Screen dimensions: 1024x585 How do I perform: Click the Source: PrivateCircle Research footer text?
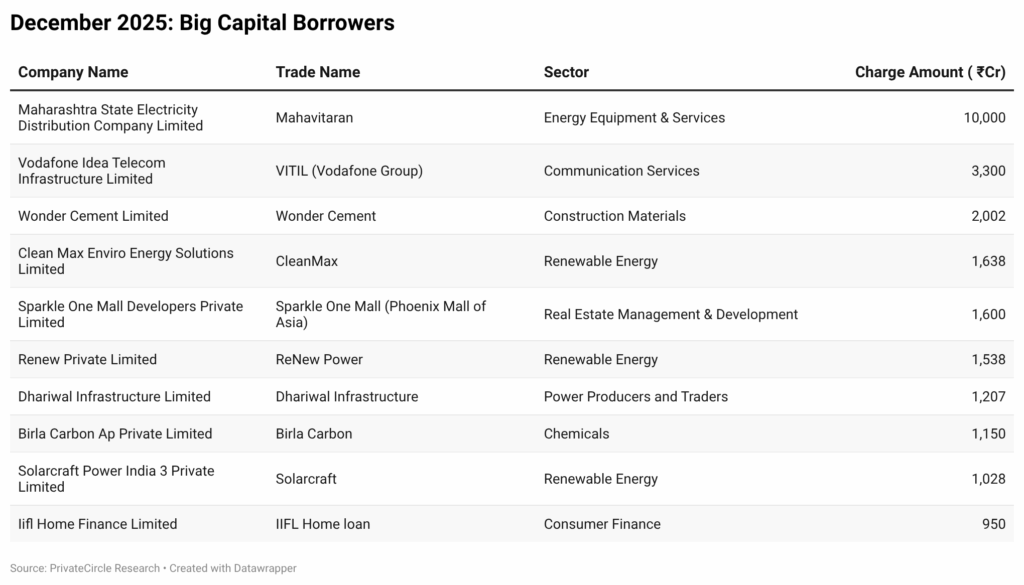pyautogui.click(x=85, y=568)
